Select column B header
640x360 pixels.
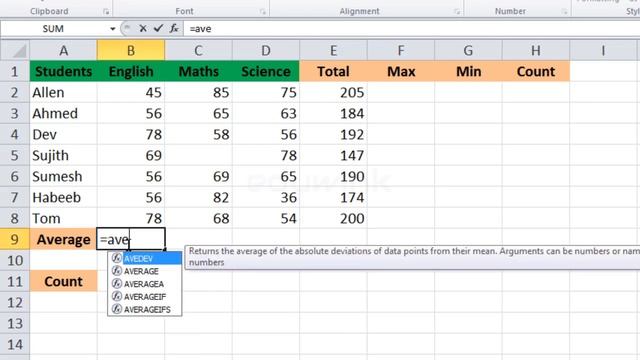131,51
